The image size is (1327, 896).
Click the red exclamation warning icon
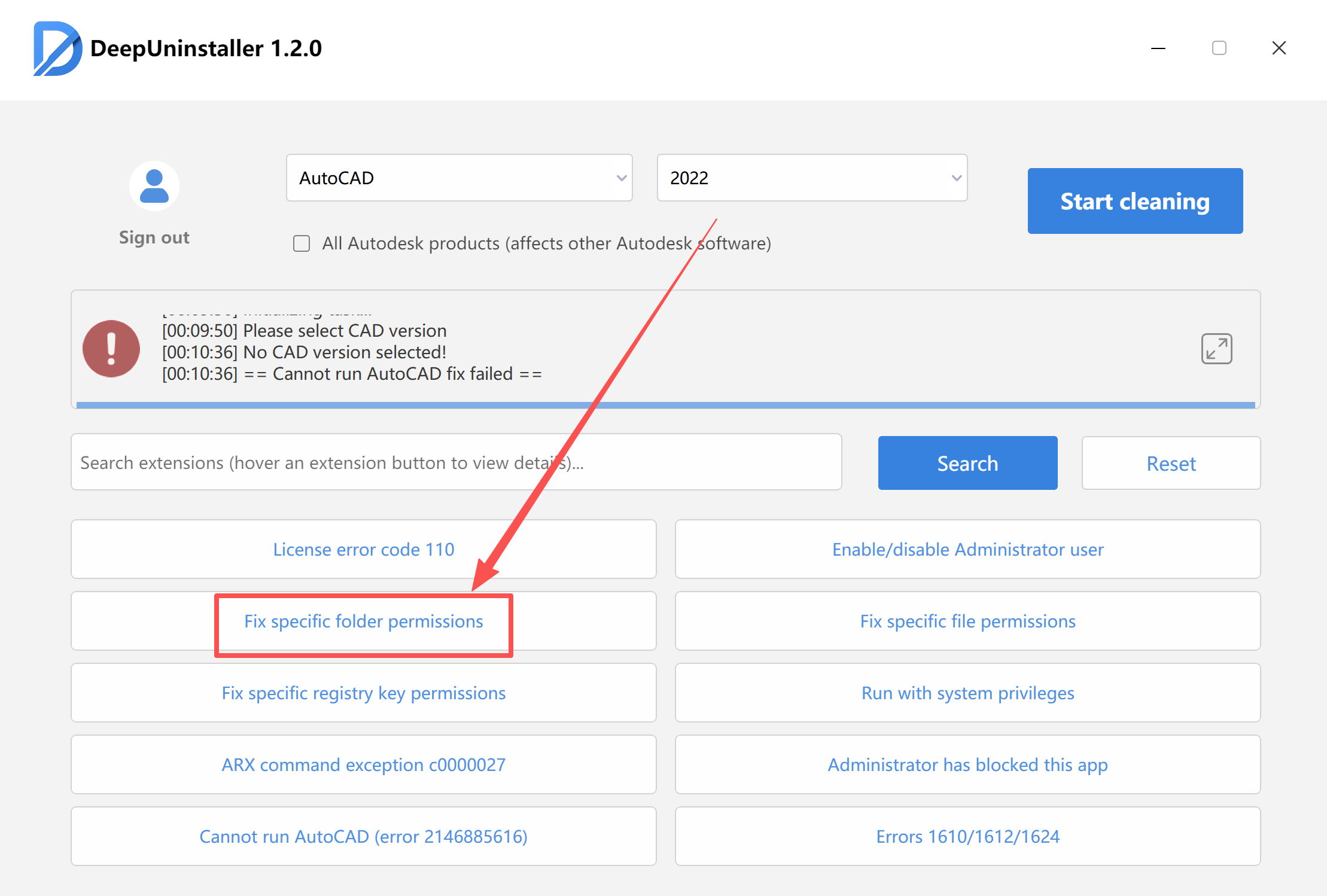(x=111, y=349)
